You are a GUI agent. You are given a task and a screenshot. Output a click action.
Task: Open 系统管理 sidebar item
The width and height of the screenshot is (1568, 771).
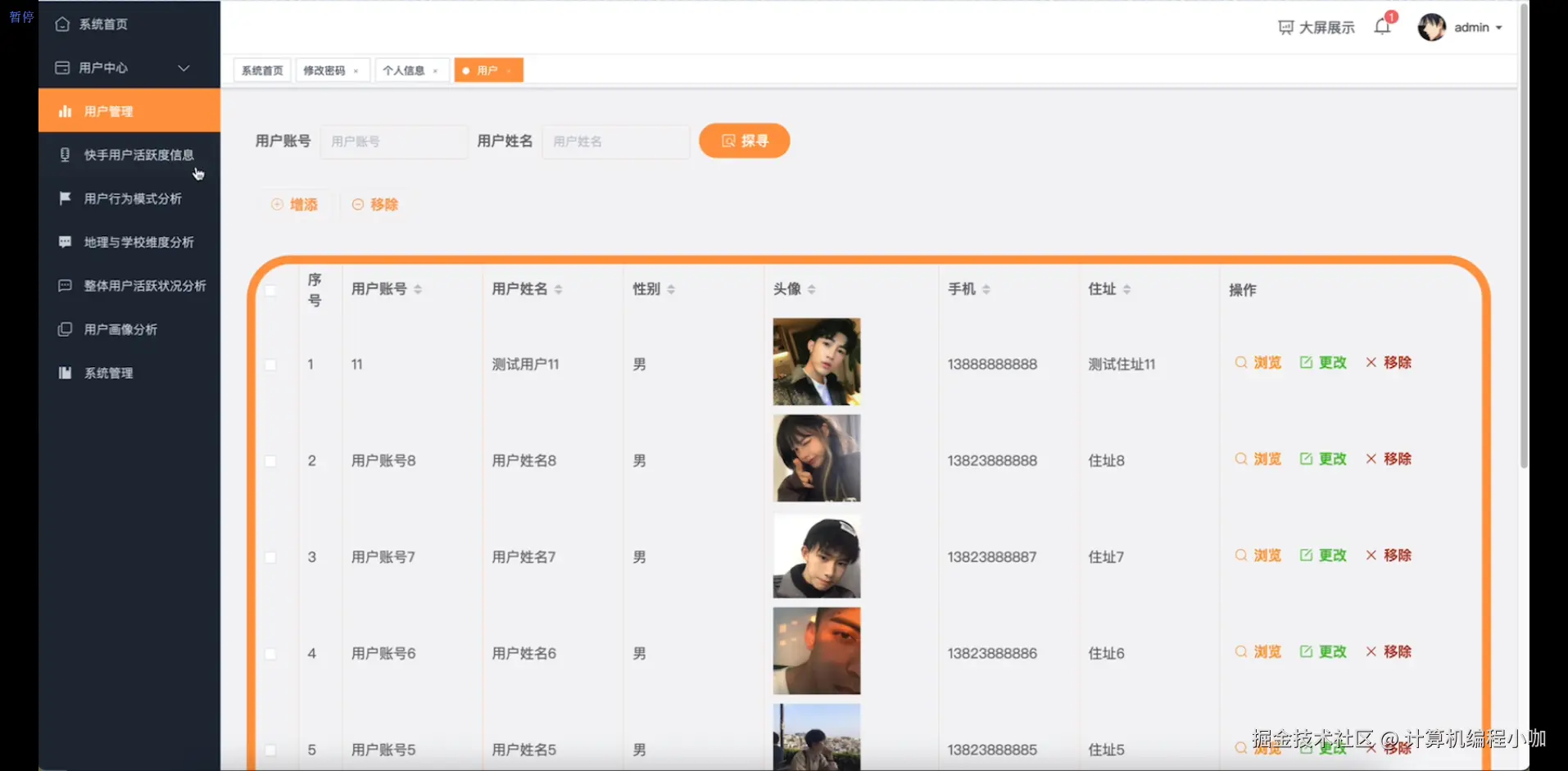[x=129, y=373]
